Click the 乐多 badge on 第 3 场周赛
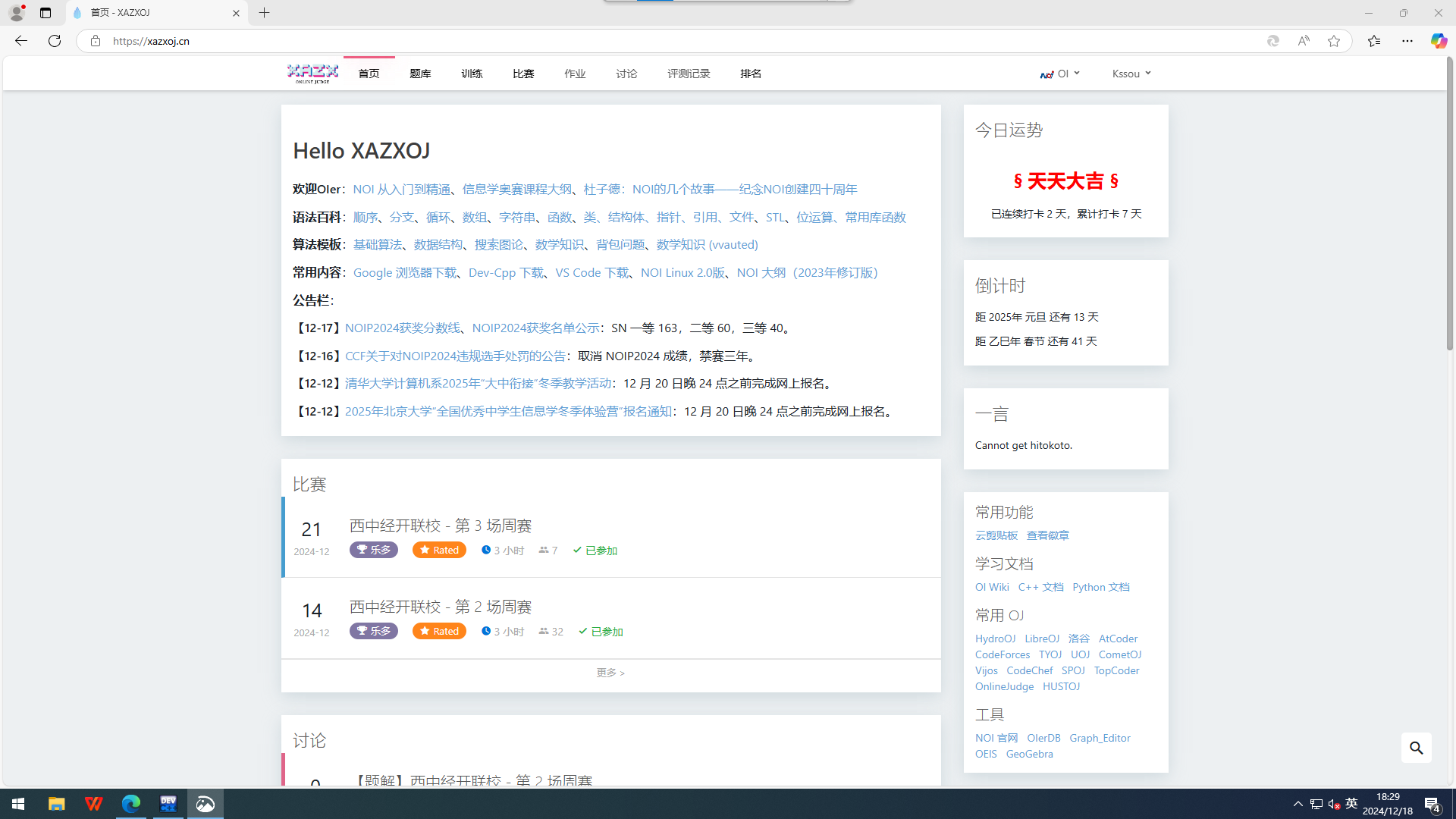This screenshot has width=1456, height=819. pos(373,550)
